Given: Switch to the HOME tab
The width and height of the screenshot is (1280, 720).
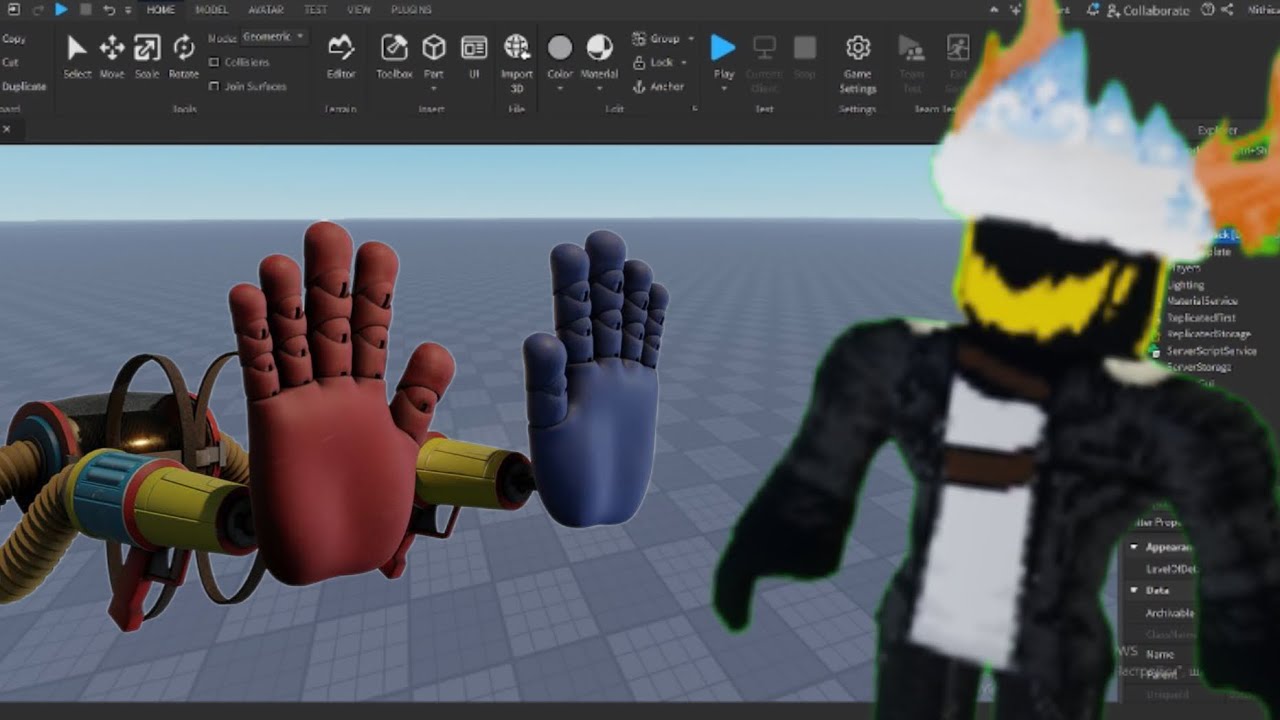Looking at the screenshot, I should [160, 9].
